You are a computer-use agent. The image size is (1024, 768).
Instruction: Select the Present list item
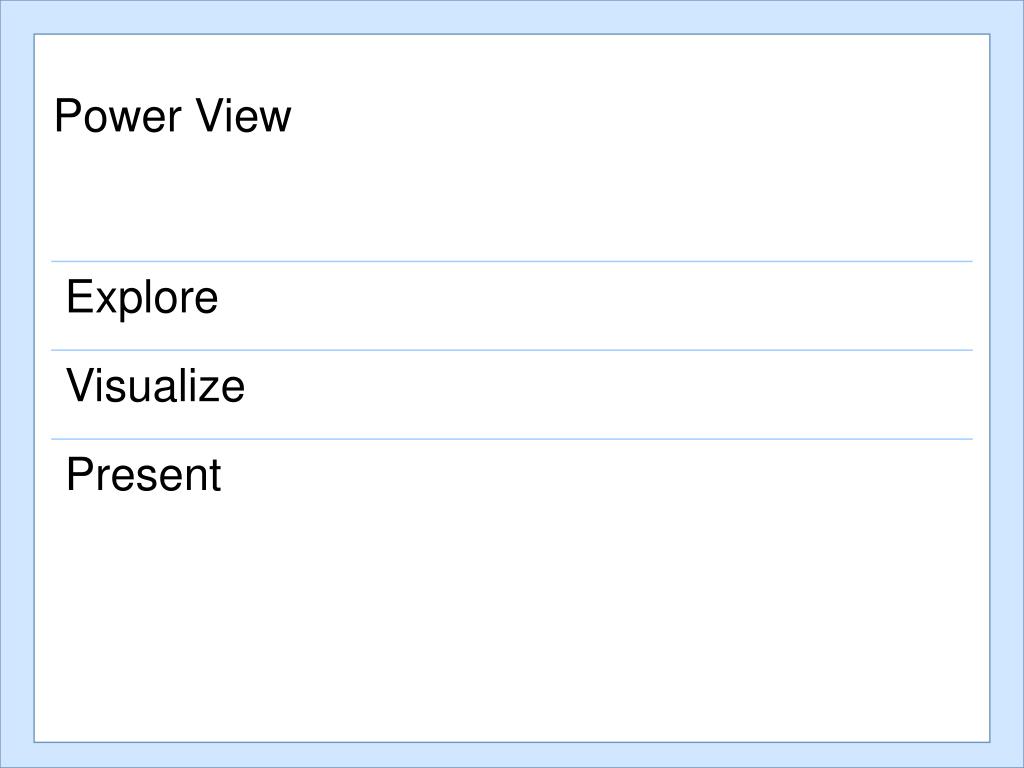click(x=143, y=474)
